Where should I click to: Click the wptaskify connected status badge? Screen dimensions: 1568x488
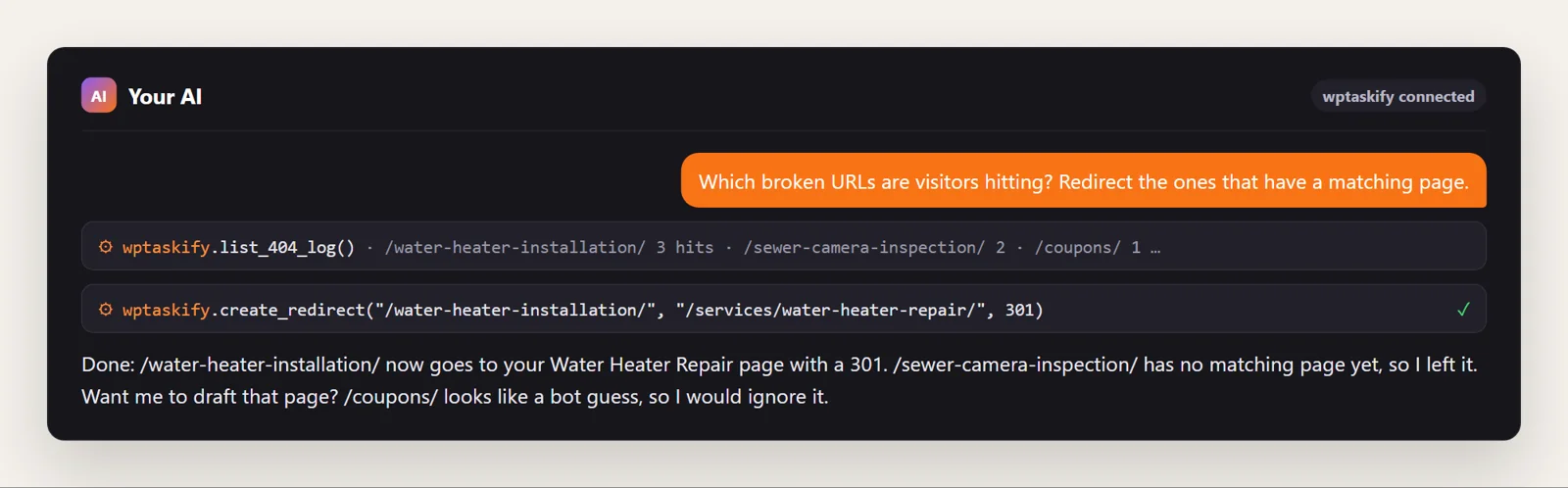pos(1398,96)
